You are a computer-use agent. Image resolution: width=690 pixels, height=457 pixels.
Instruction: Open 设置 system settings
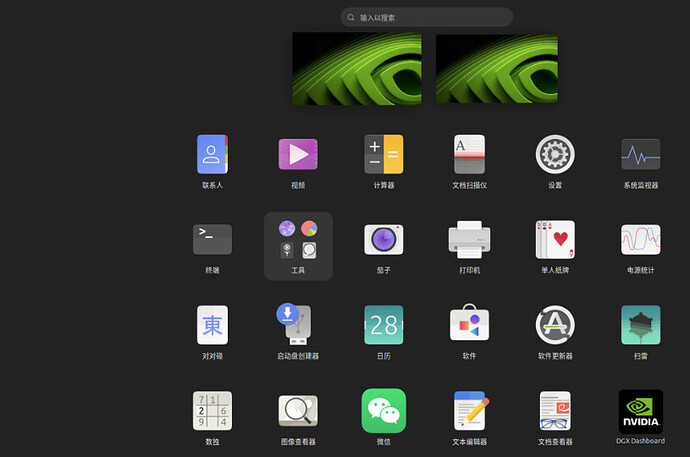[x=555, y=155]
